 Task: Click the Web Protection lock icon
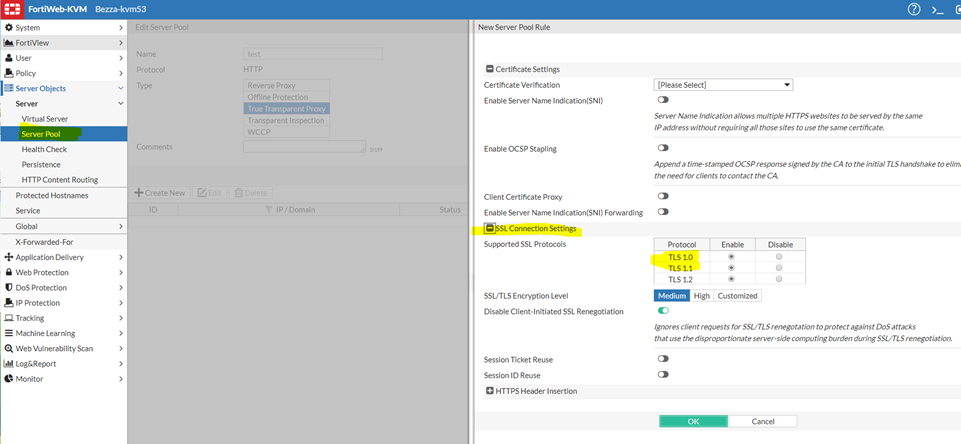point(8,272)
